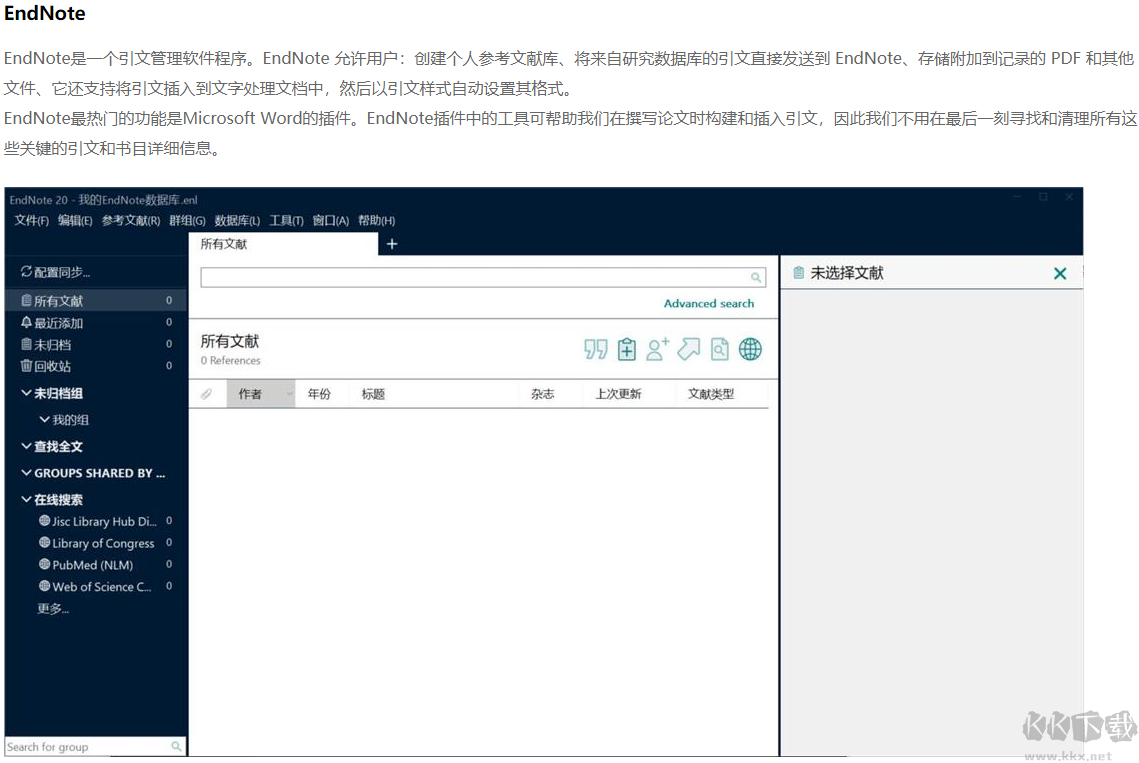This screenshot has height=763, width=1139.
Task: Click the export arrow icon on the toolbar
Action: pyautogui.click(x=688, y=349)
